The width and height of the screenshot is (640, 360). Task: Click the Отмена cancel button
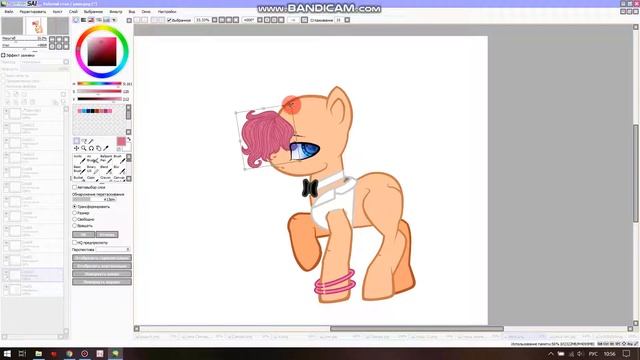tap(107, 234)
